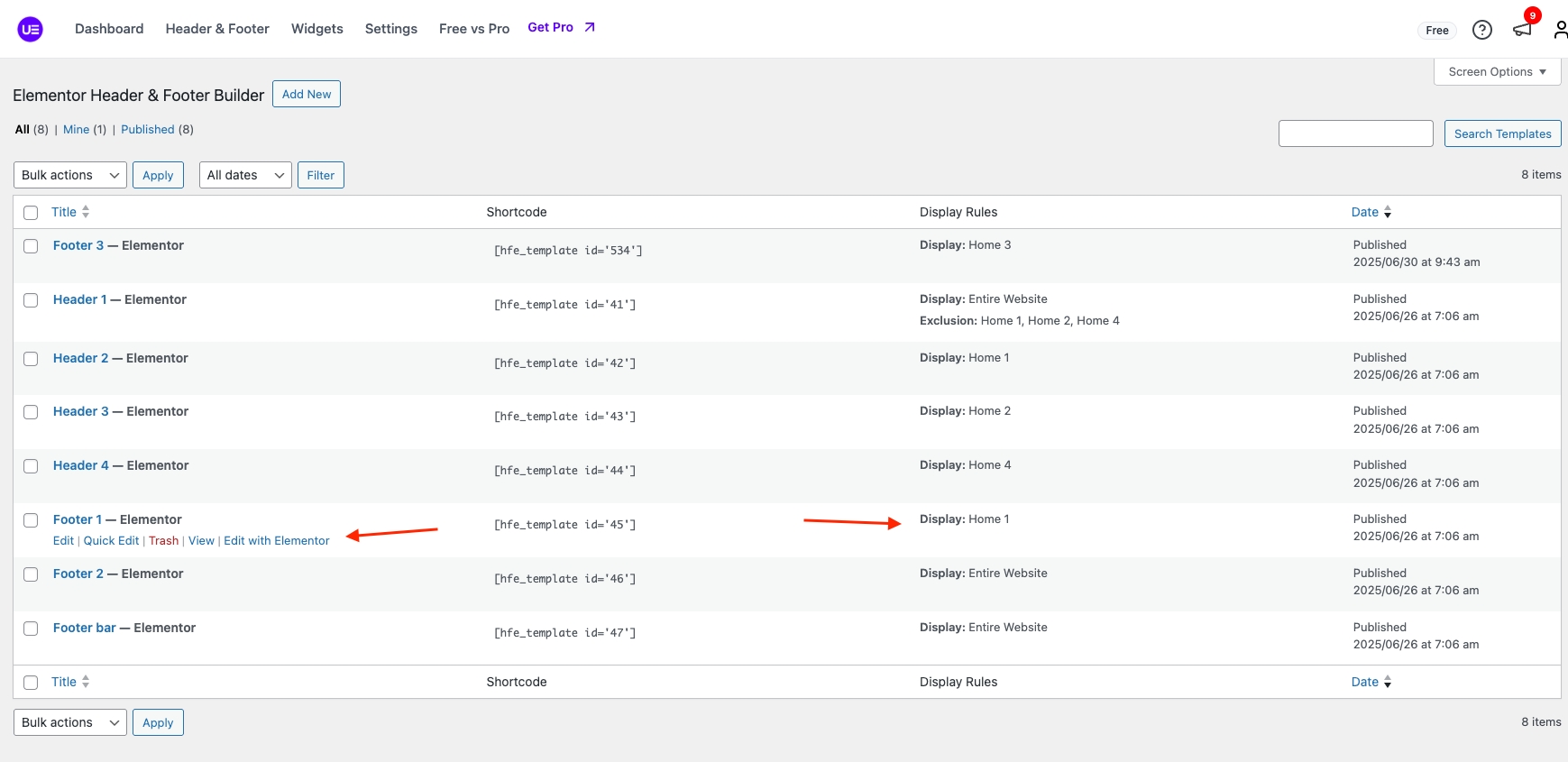The image size is (1568, 762).
Task: Focus the template search input field
Action: (1355, 133)
